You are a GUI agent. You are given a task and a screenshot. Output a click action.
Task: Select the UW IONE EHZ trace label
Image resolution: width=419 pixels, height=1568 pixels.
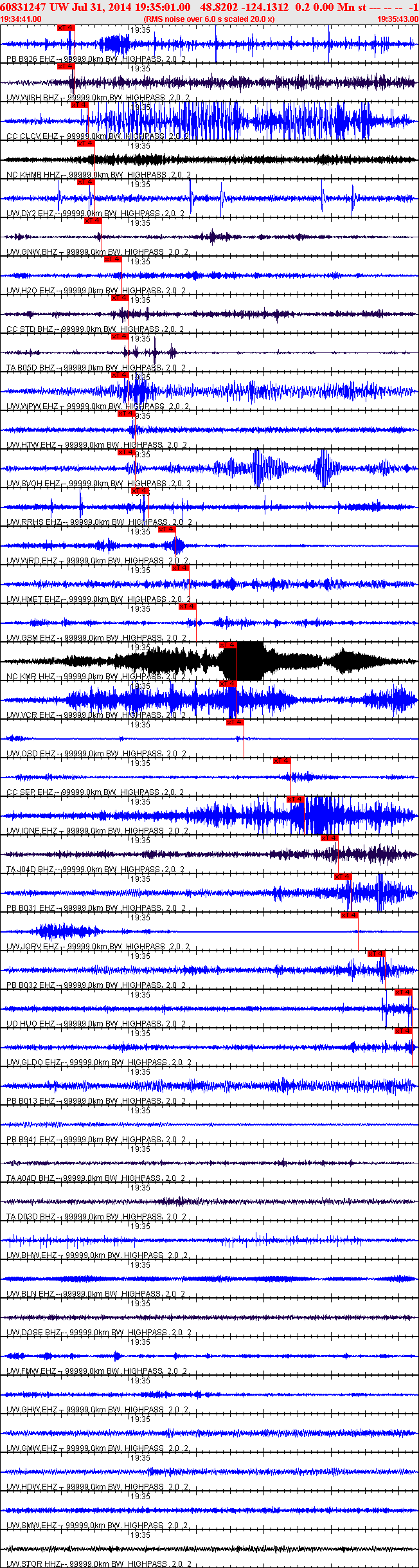click(x=98, y=831)
